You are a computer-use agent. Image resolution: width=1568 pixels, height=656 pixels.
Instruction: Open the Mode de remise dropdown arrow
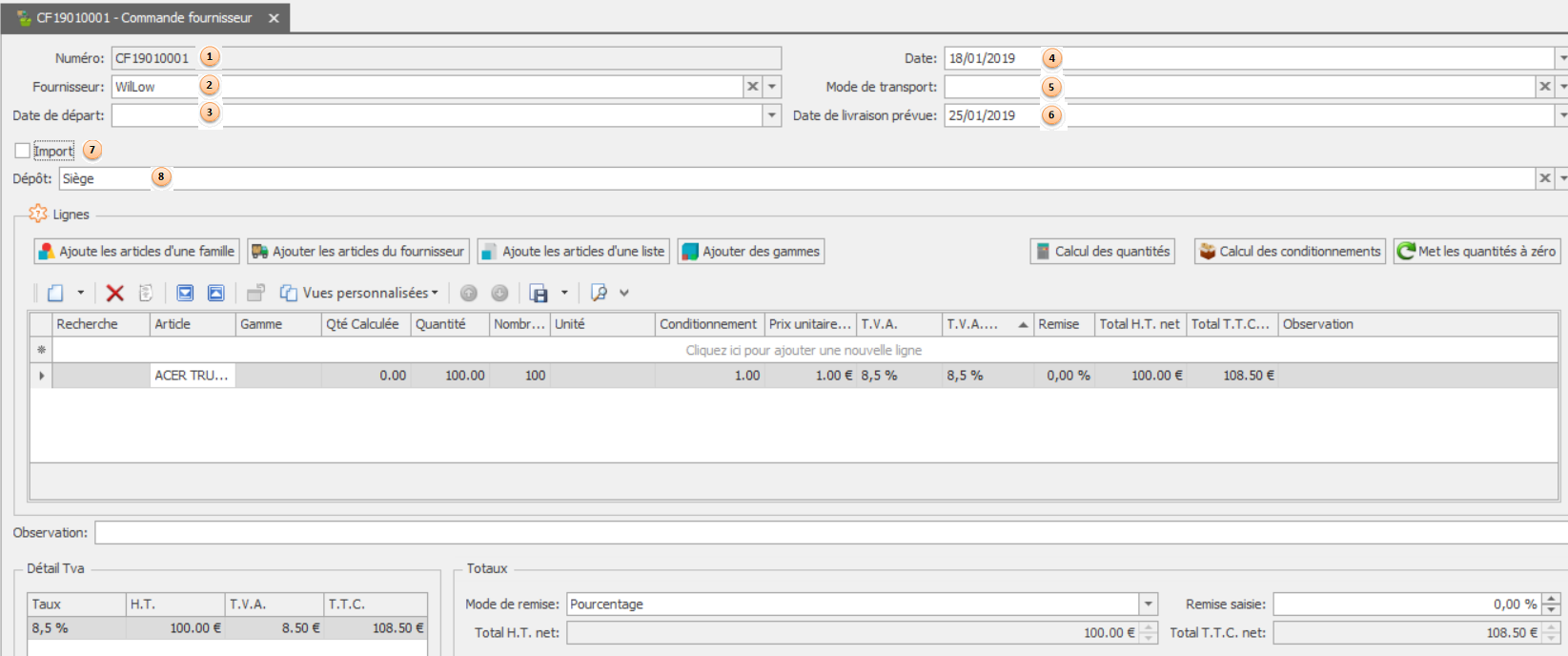pos(1149,604)
